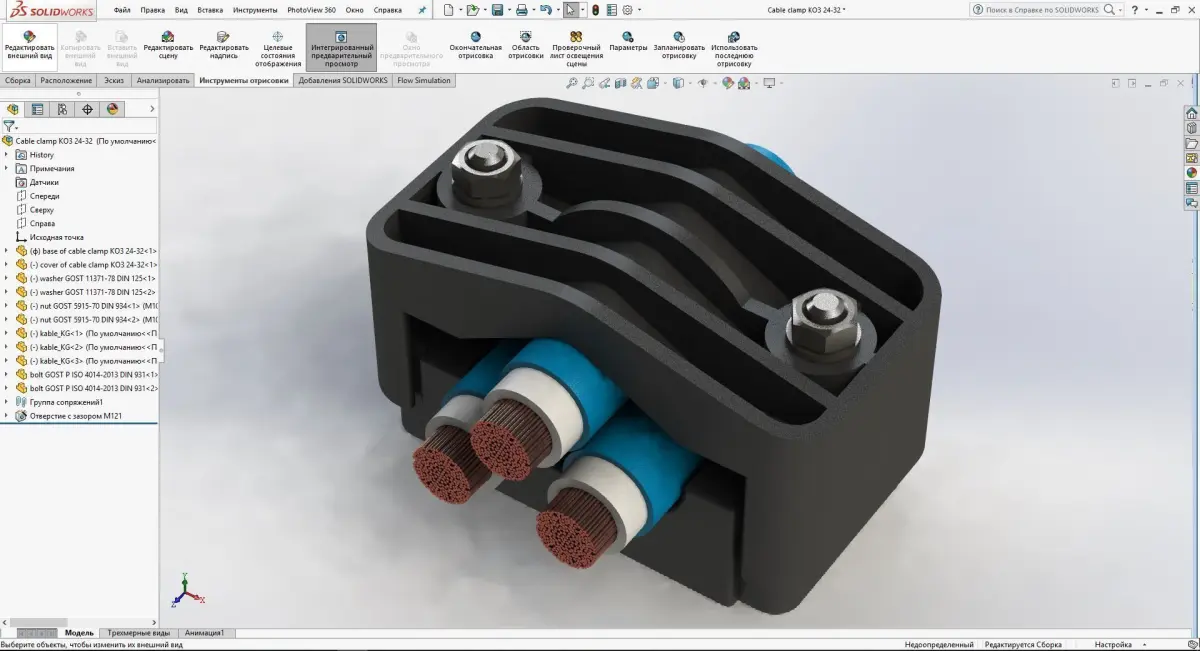Start Окончательная отрисовка
This screenshot has width=1200, height=651.
(x=475, y=45)
